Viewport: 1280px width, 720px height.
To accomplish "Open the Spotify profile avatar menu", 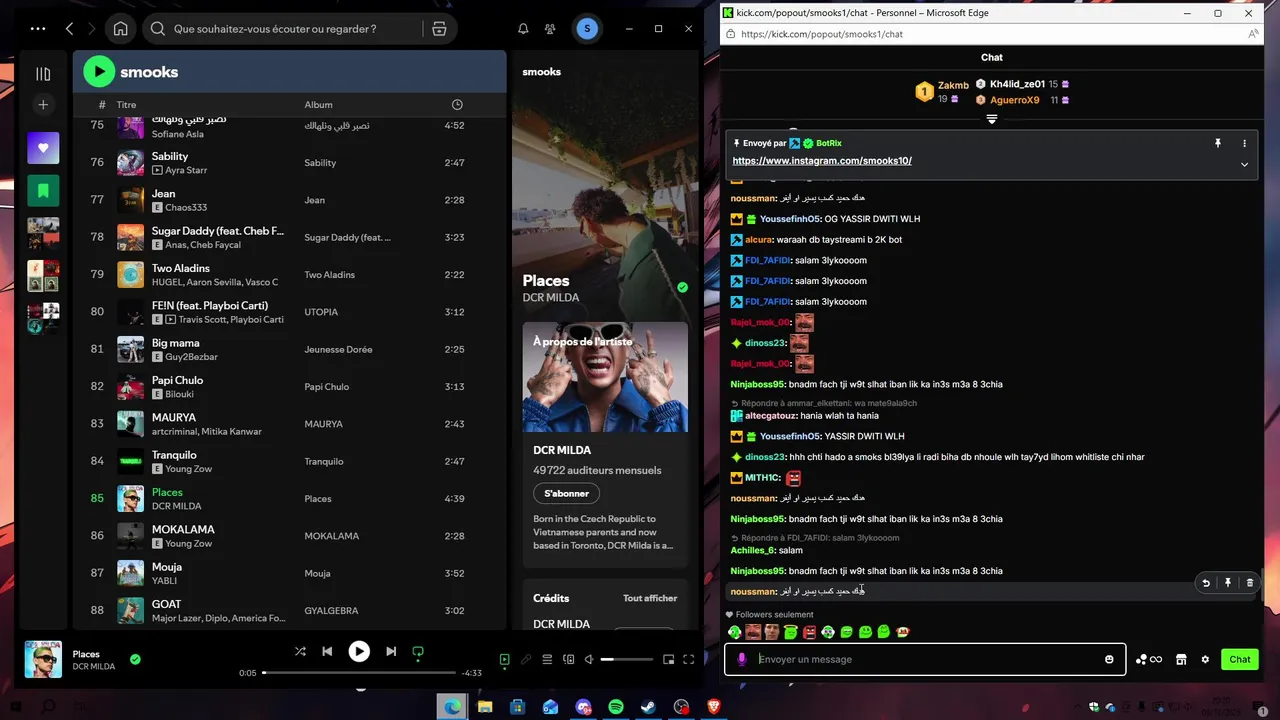I will [x=587, y=29].
